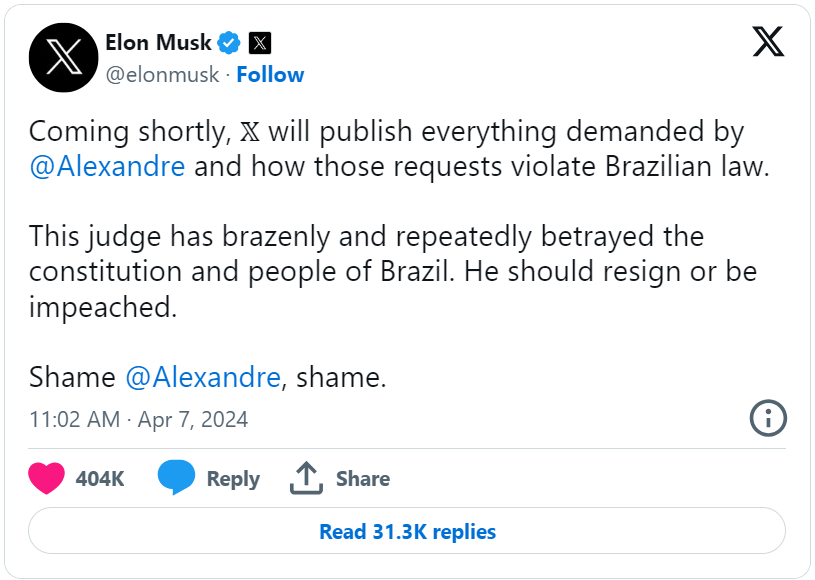This screenshot has height=580, width=815.
Task: Open the Elon Musk display name
Action: [159, 43]
